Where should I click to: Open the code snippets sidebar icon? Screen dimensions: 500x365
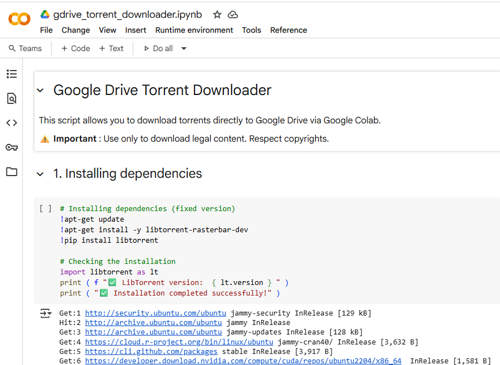tap(12, 123)
